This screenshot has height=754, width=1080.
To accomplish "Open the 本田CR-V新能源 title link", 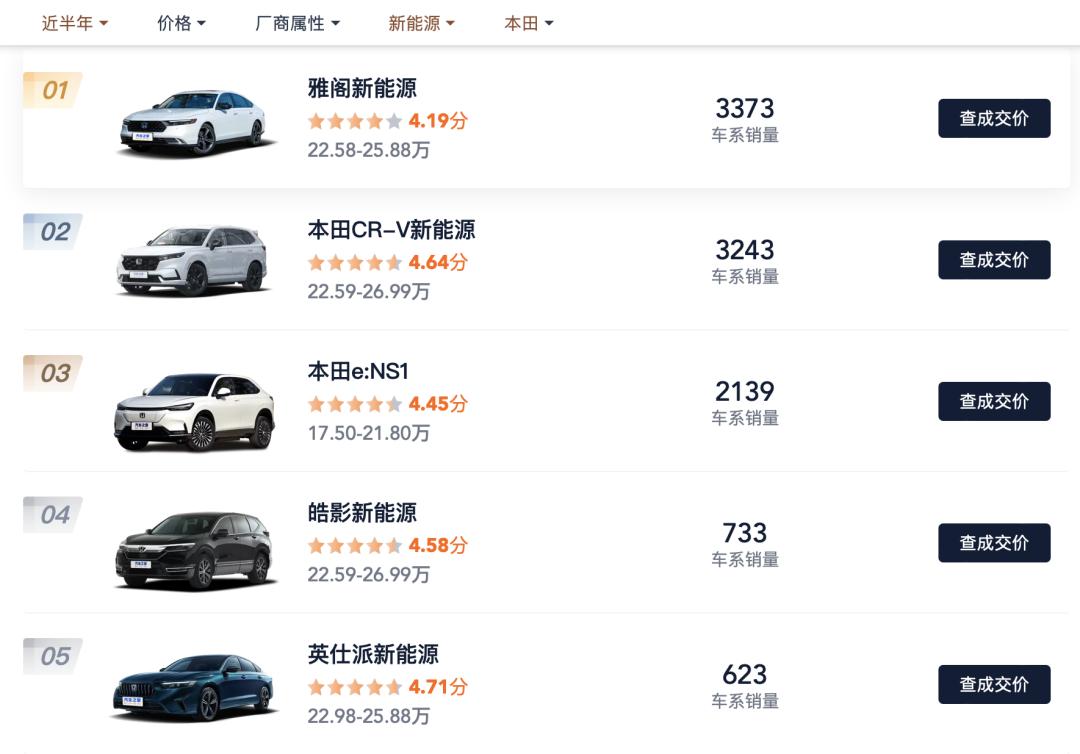I will pyautogui.click(x=391, y=230).
